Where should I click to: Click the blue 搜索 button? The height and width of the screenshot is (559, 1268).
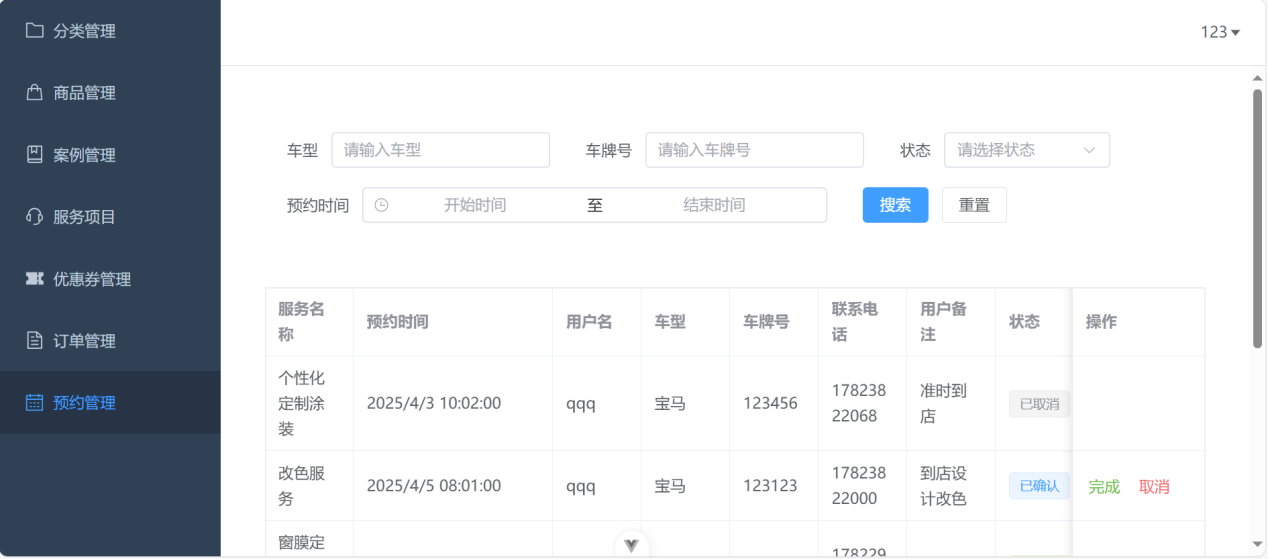click(x=895, y=205)
